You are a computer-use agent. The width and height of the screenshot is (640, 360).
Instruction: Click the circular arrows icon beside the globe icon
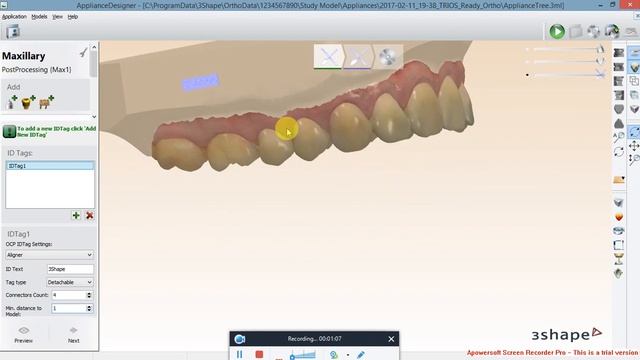point(593,31)
